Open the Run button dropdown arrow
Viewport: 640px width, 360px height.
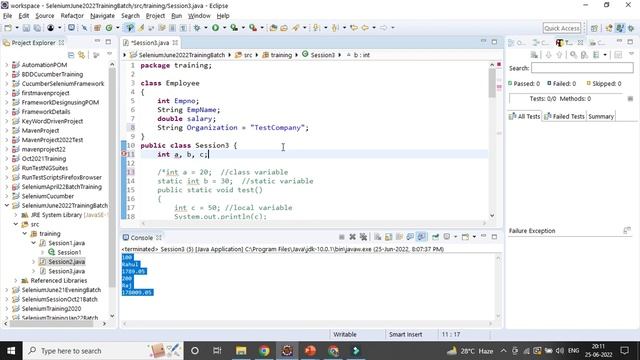click(x=224, y=28)
